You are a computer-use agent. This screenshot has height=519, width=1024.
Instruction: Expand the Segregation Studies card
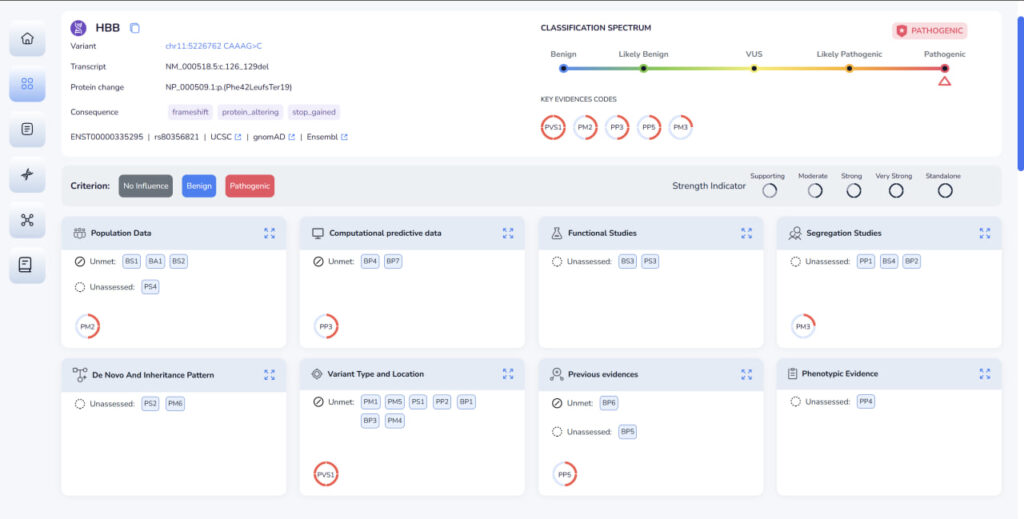[985, 233]
